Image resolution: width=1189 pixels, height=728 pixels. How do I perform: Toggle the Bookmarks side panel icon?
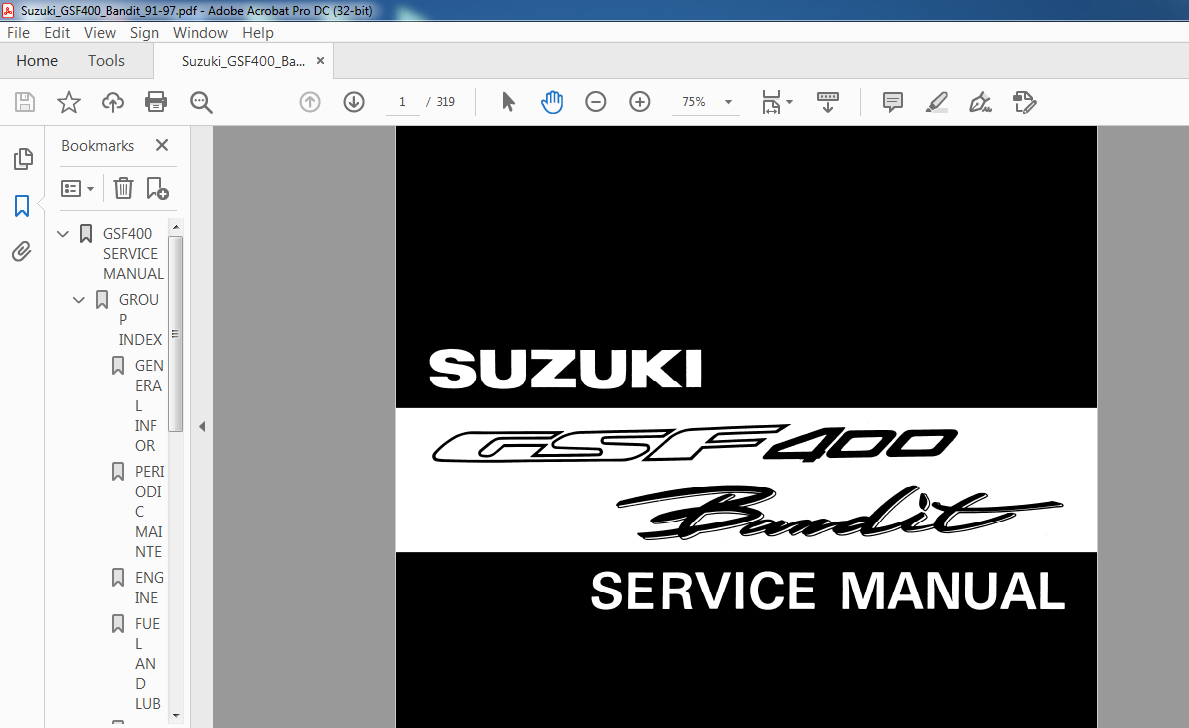22,206
